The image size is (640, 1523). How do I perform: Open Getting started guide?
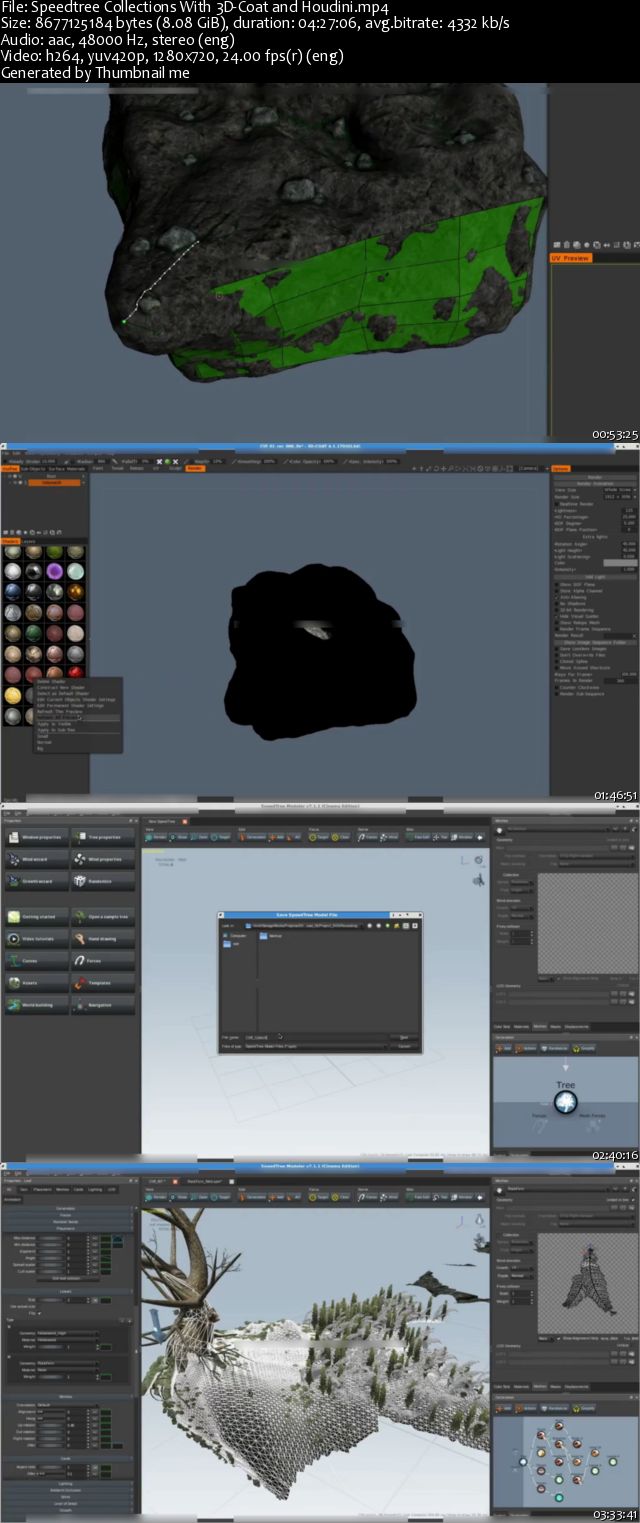[36, 916]
